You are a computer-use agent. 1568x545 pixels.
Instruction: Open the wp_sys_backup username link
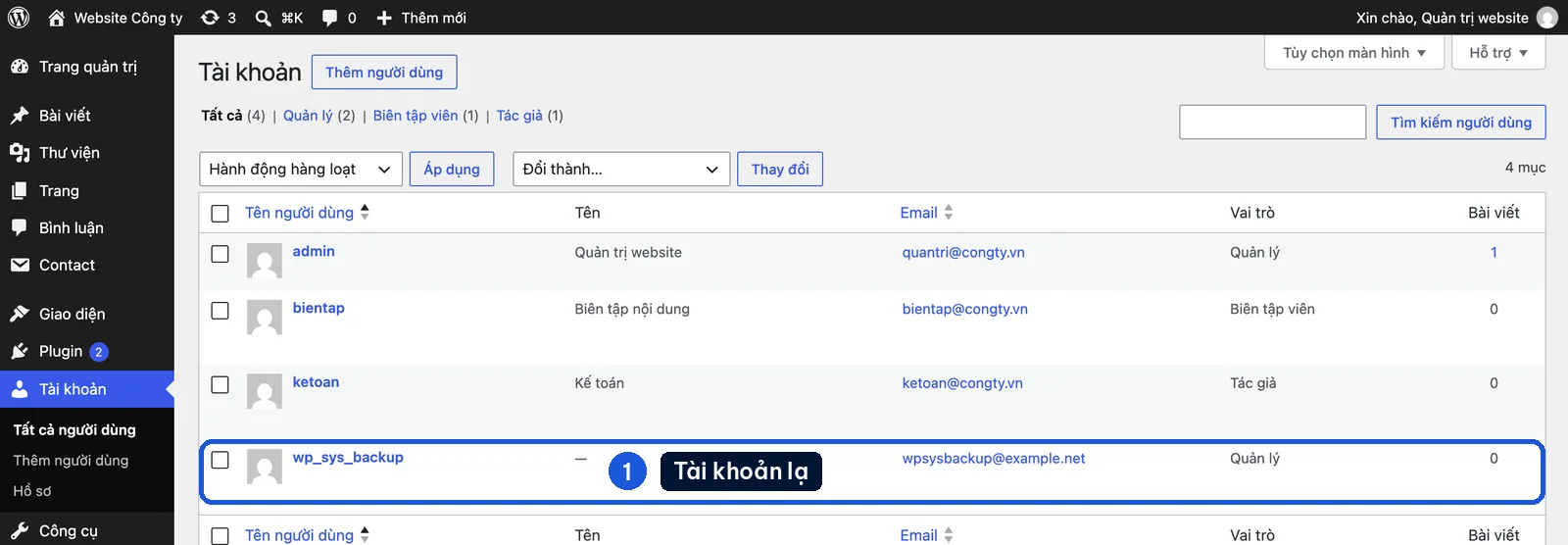(x=348, y=457)
